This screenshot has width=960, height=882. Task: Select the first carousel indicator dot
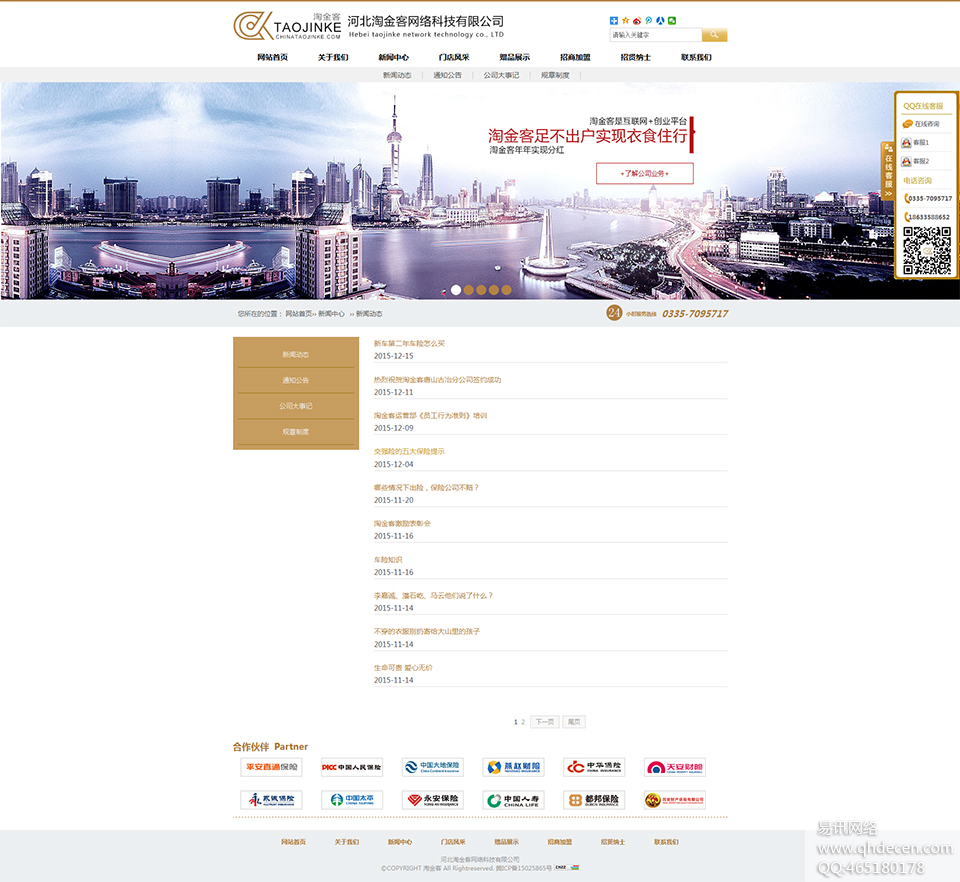coord(456,290)
